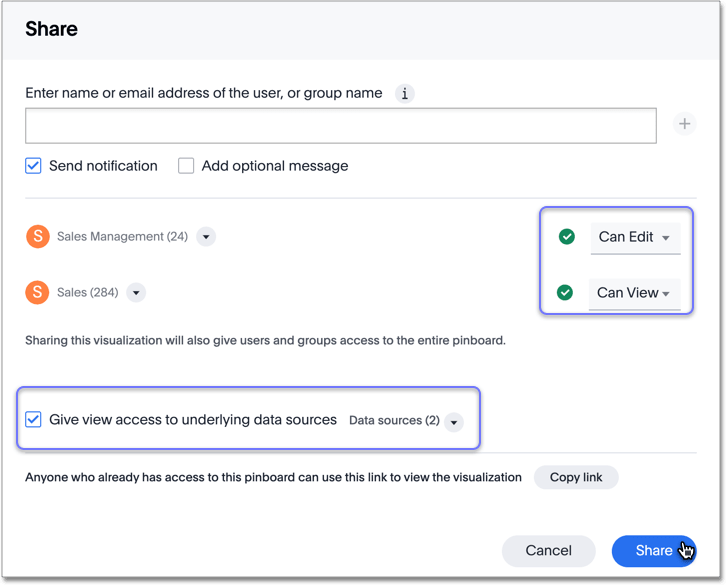Focus the user or group name field
Screen dimensions: 726x585
pyautogui.click(x=340, y=125)
